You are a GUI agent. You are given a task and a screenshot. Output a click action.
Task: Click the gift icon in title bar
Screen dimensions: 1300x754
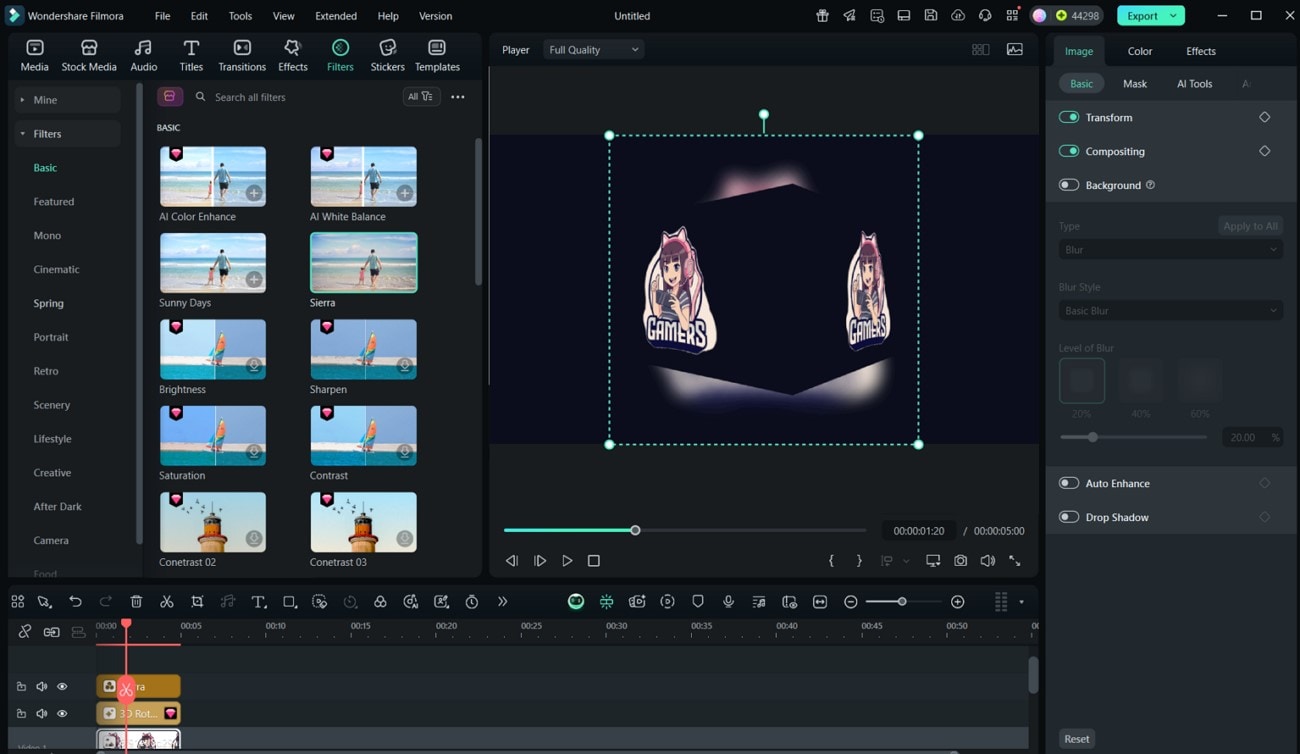(822, 16)
